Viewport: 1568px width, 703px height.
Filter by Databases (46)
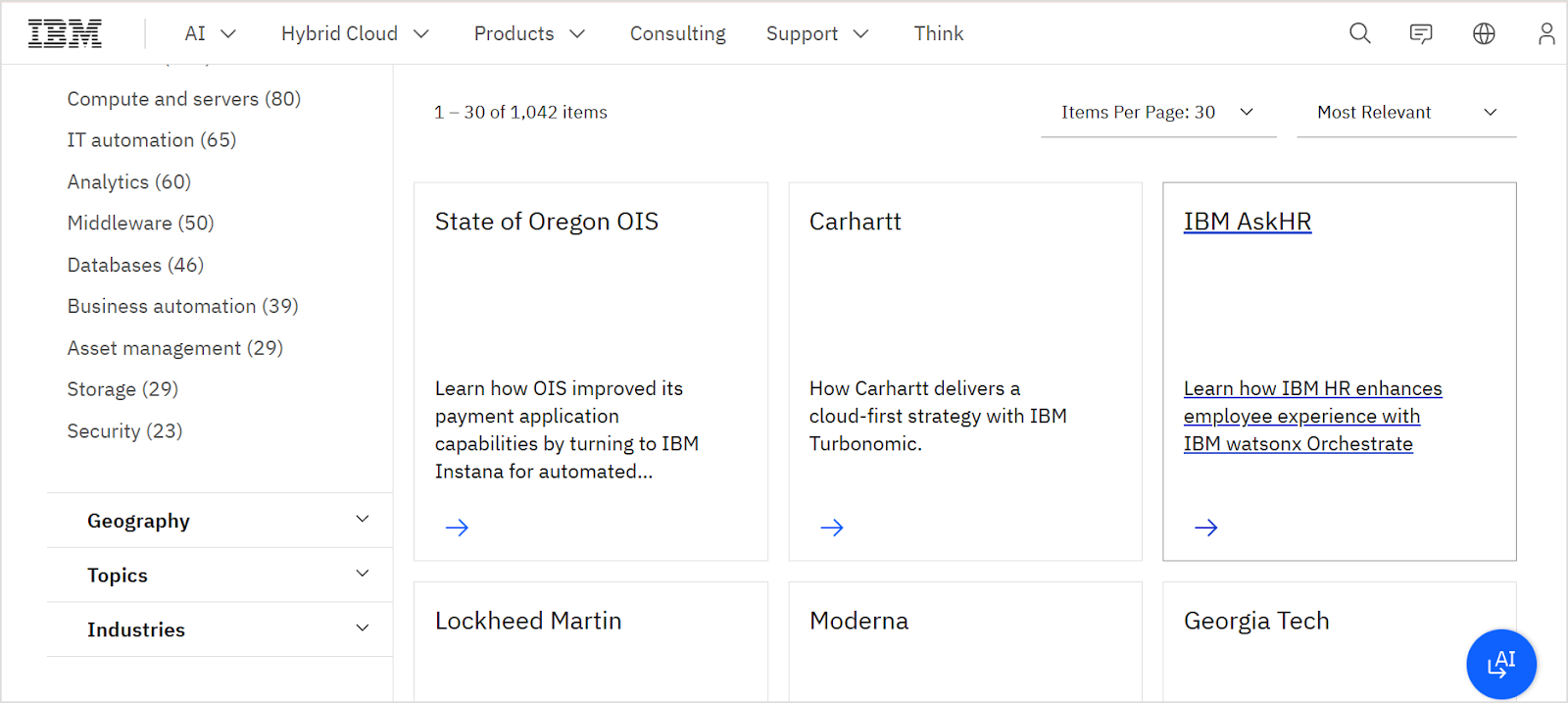pos(135,265)
